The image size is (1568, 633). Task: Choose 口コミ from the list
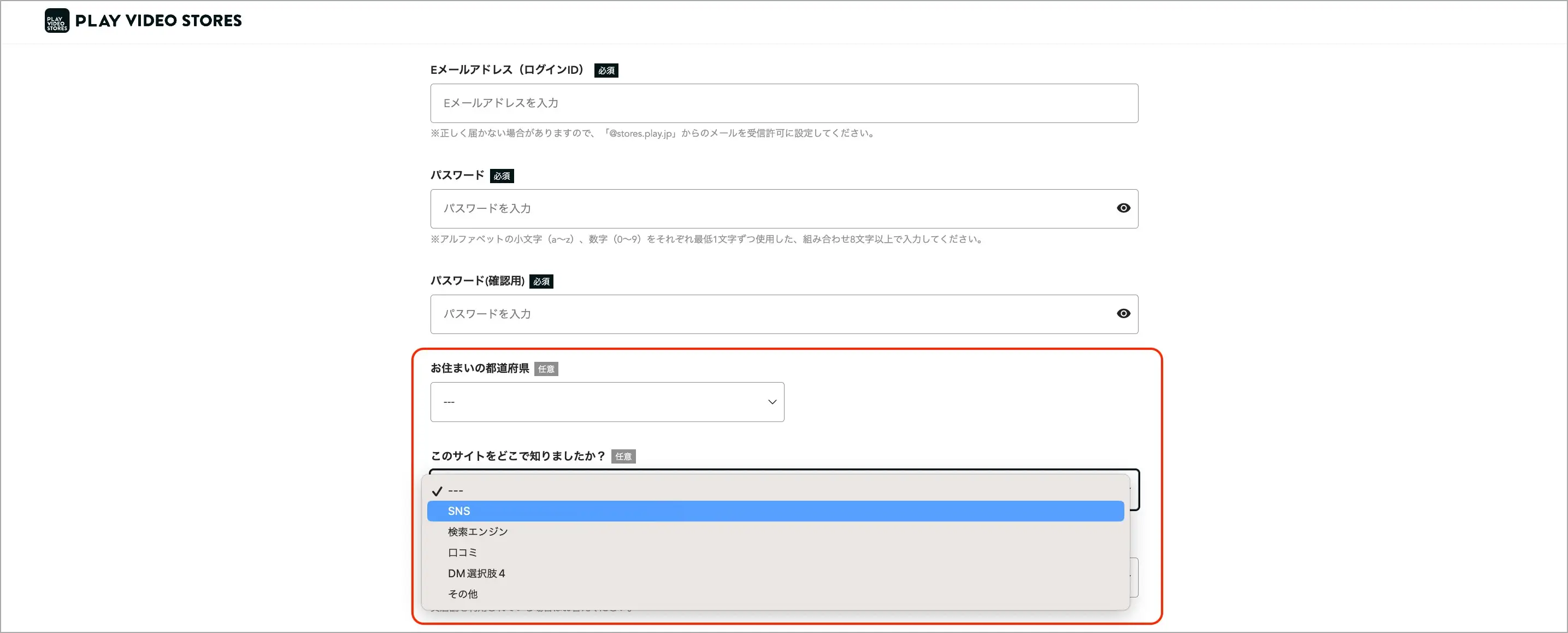pos(463,553)
